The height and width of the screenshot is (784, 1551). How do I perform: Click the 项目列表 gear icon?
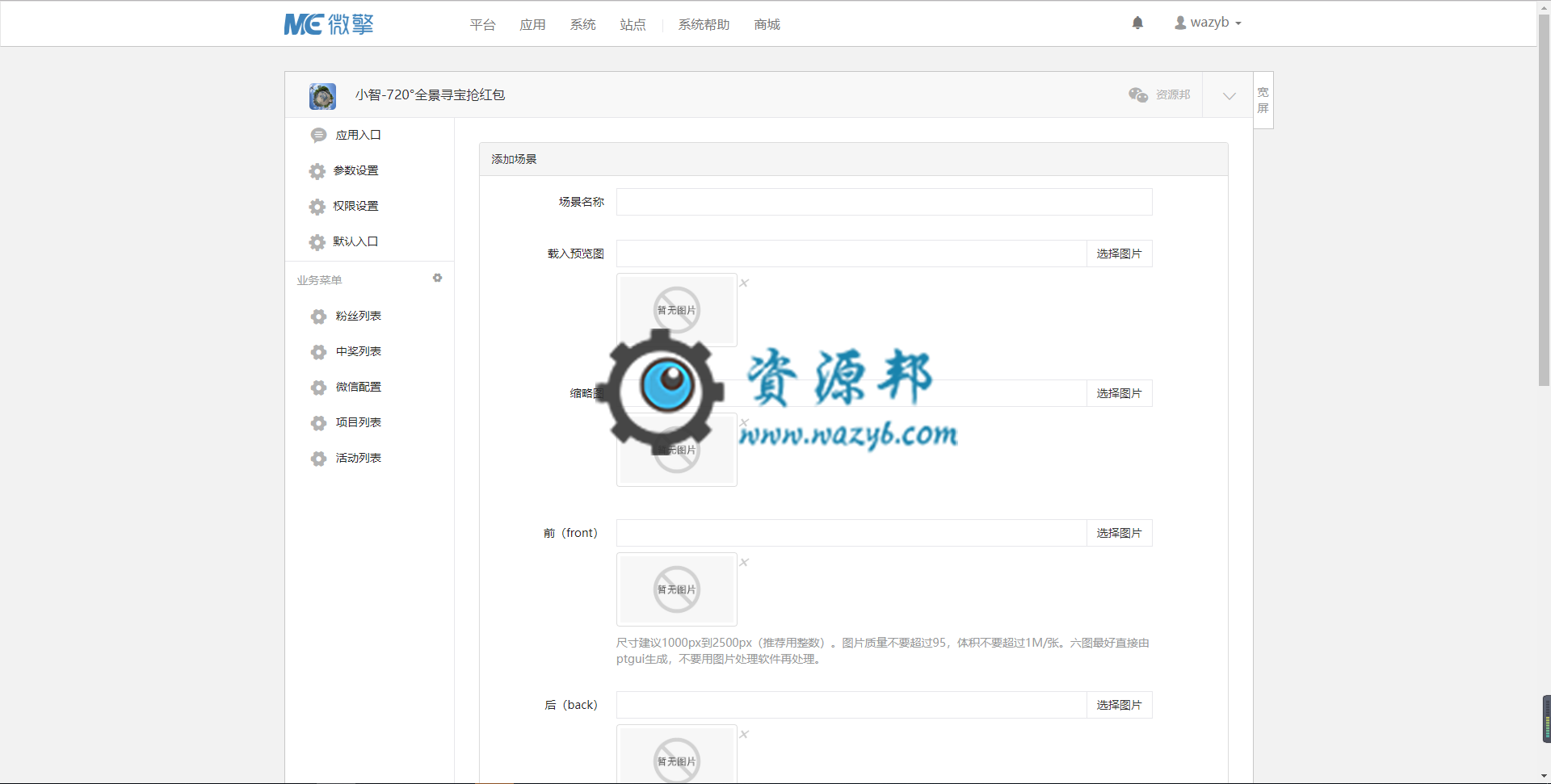point(319,423)
